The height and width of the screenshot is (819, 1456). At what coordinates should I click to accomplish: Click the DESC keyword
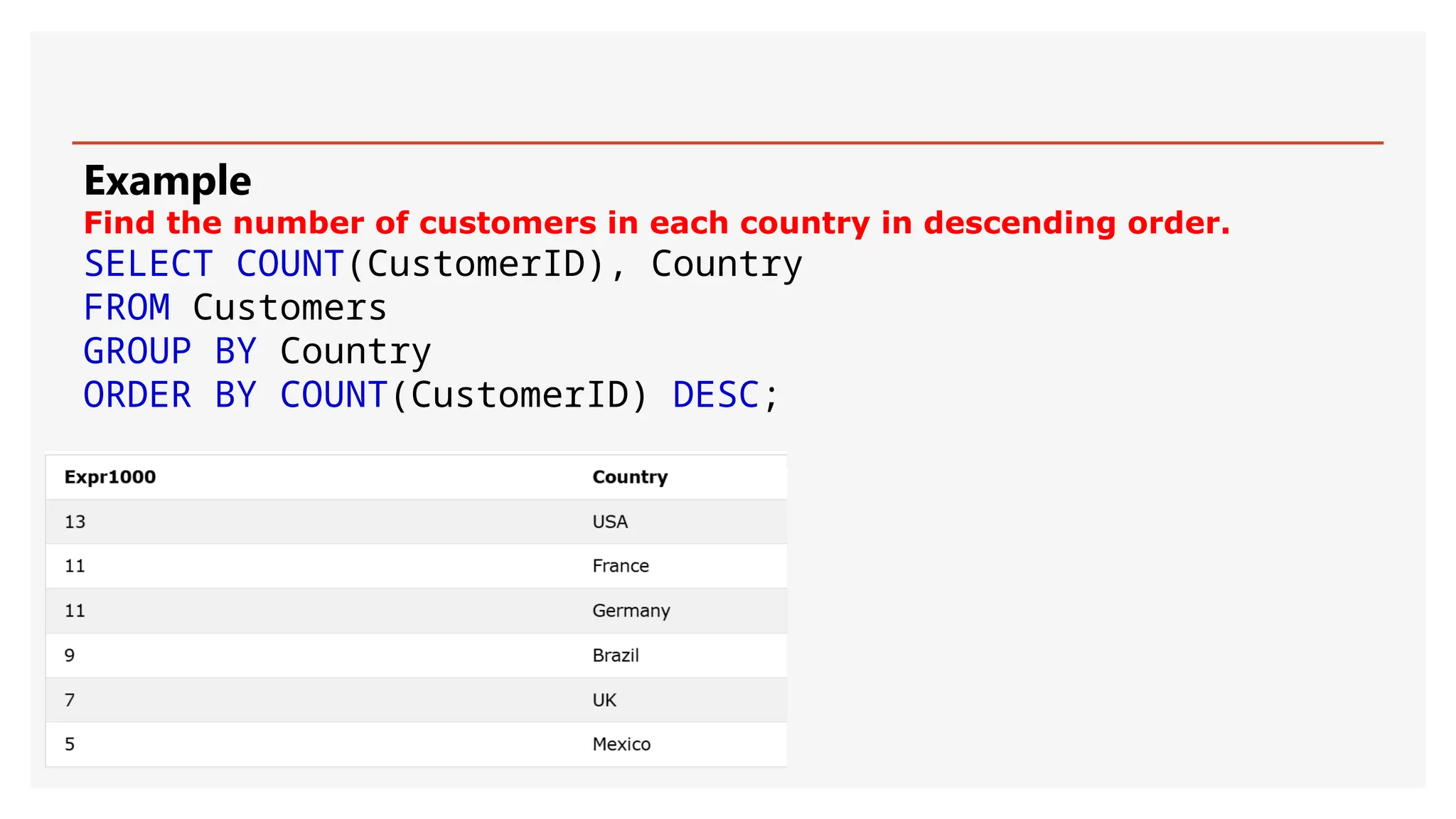[x=716, y=395]
